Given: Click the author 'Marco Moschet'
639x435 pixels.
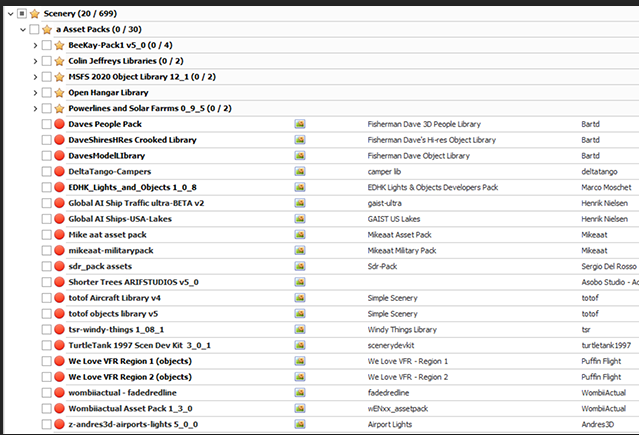Looking at the screenshot, I should (x=606, y=188).
